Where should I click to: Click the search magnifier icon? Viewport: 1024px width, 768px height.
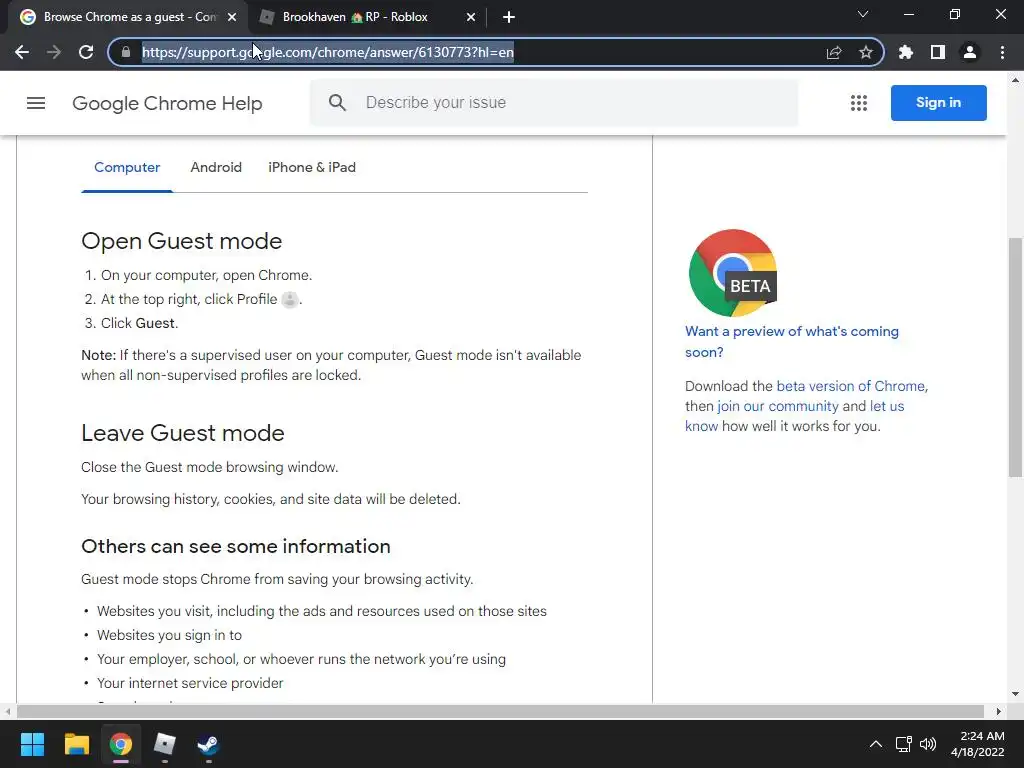click(337, 103)
